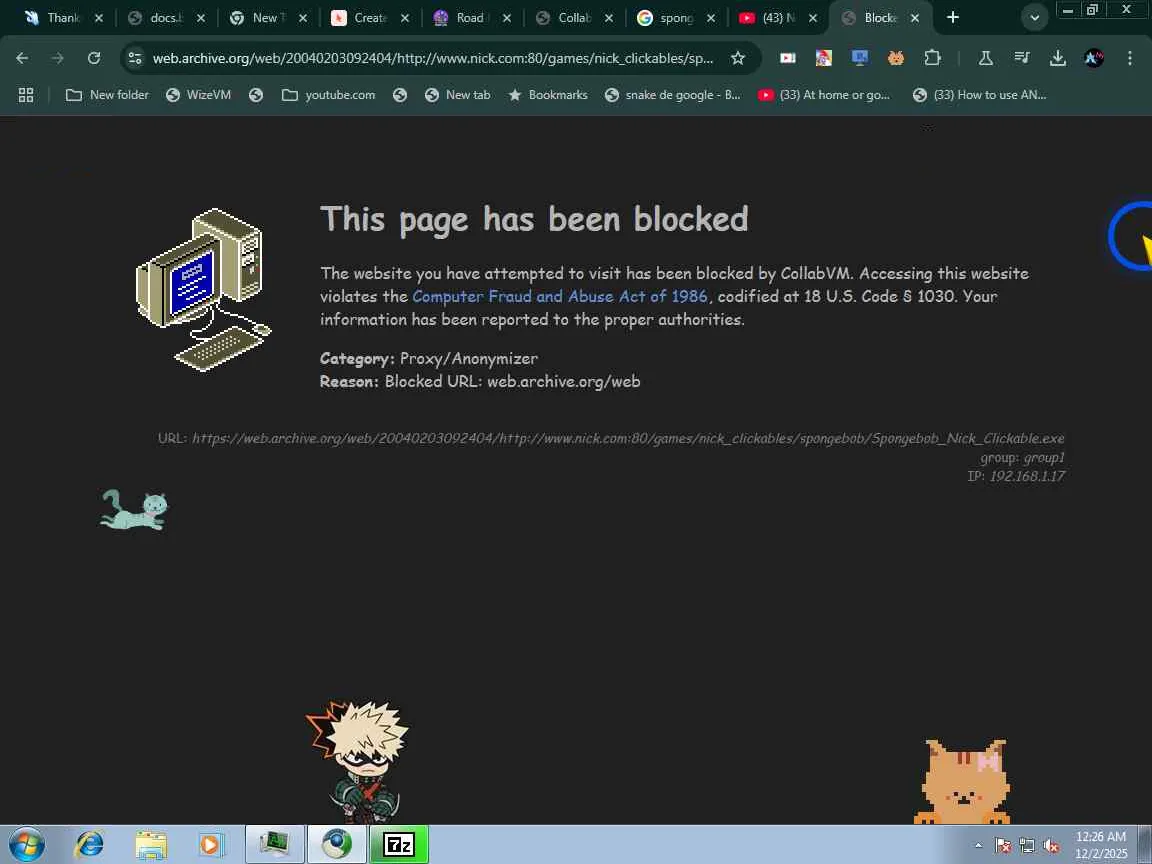Show hidden system tray icons
1152x864 pixels.
pyautogui.click(x=979, y=846)
